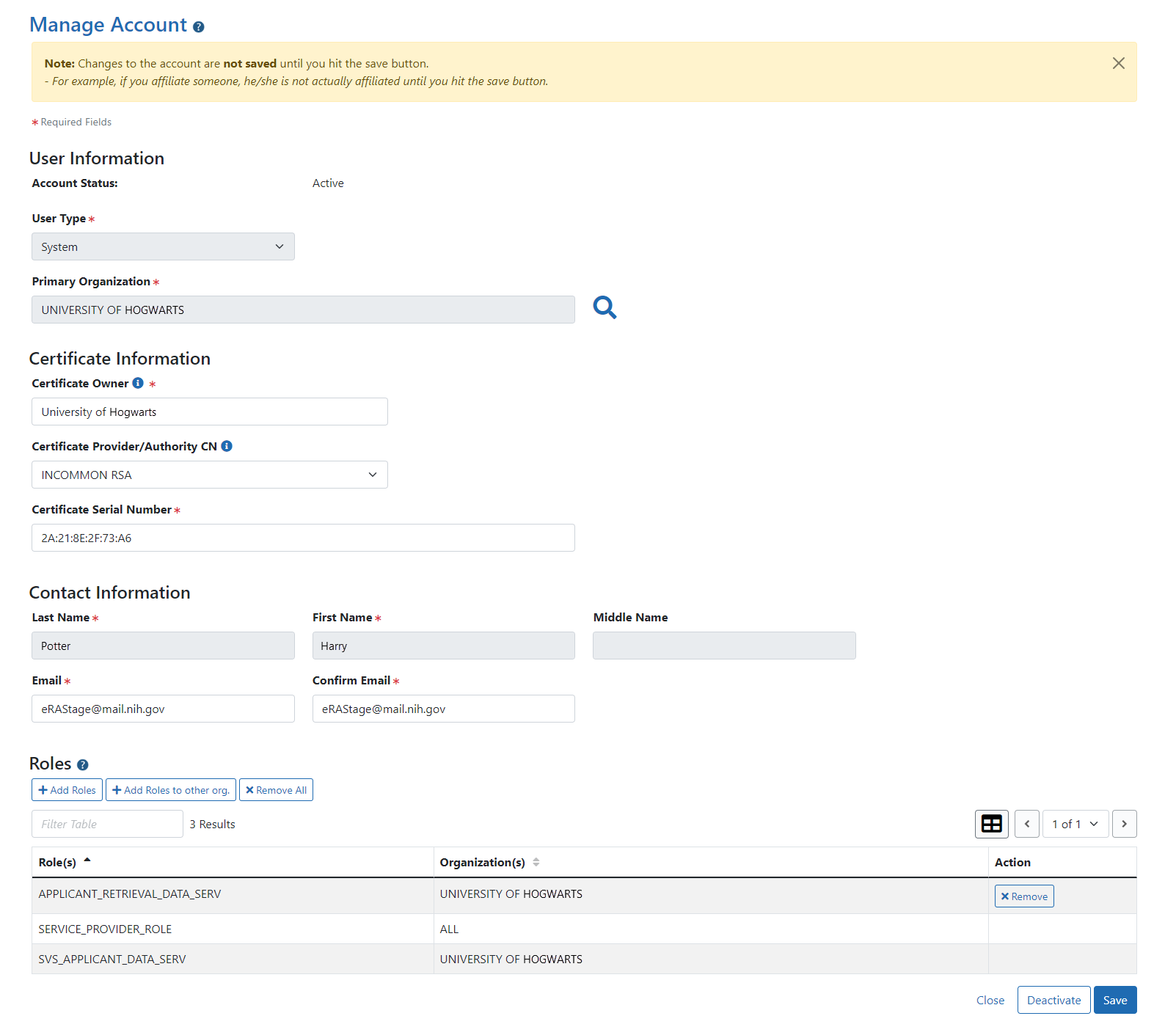Image resolution: width=1176 pixels, height=1027 pixels.
Task: Remove the APPLICANT_RETRIEVAL_DATA_SERV role
Action: pyautogui.click(x=1024, y=896)
